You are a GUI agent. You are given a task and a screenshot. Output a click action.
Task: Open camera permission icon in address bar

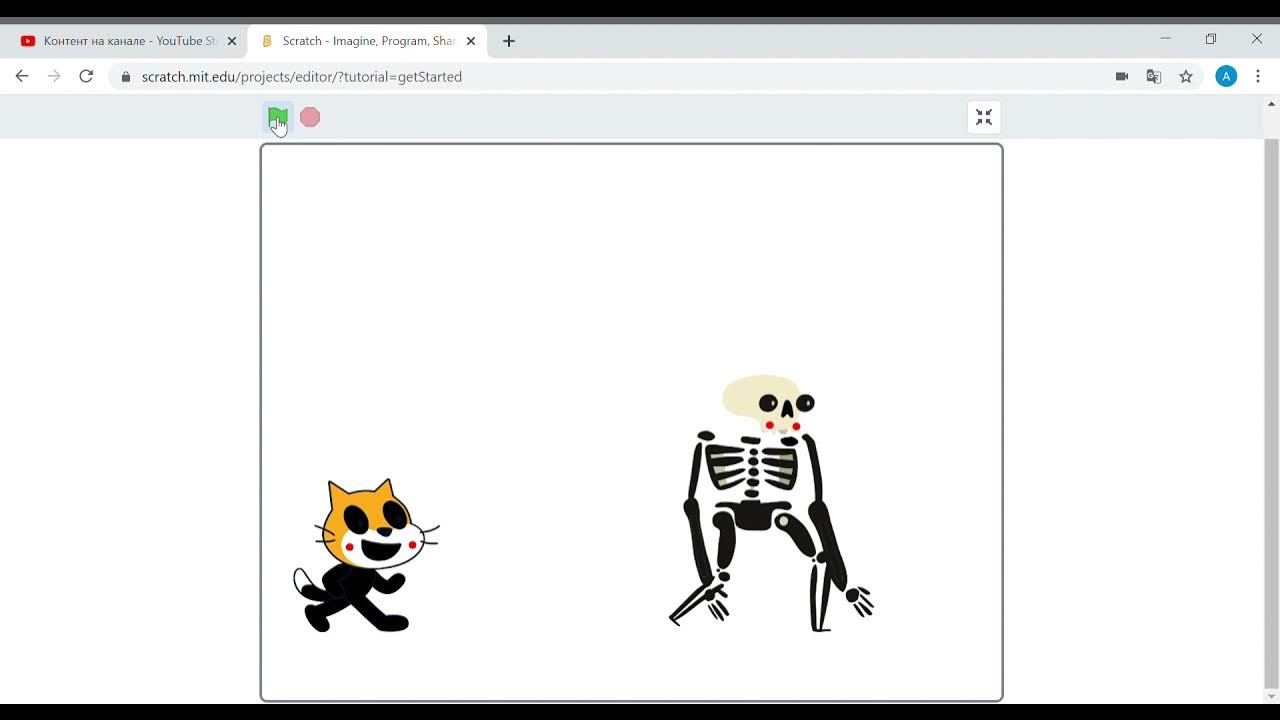(x=1122, y=76)
